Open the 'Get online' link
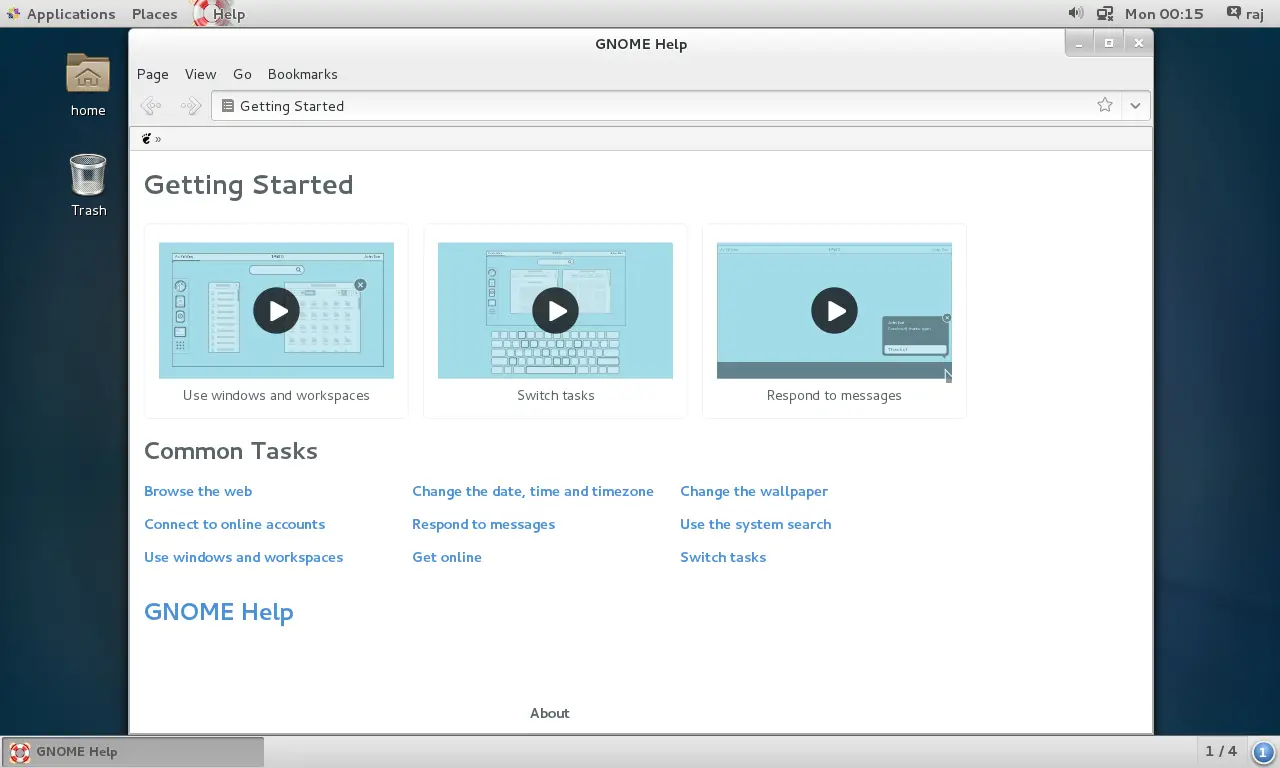The image size is (1280, 768). click(447, 557)
